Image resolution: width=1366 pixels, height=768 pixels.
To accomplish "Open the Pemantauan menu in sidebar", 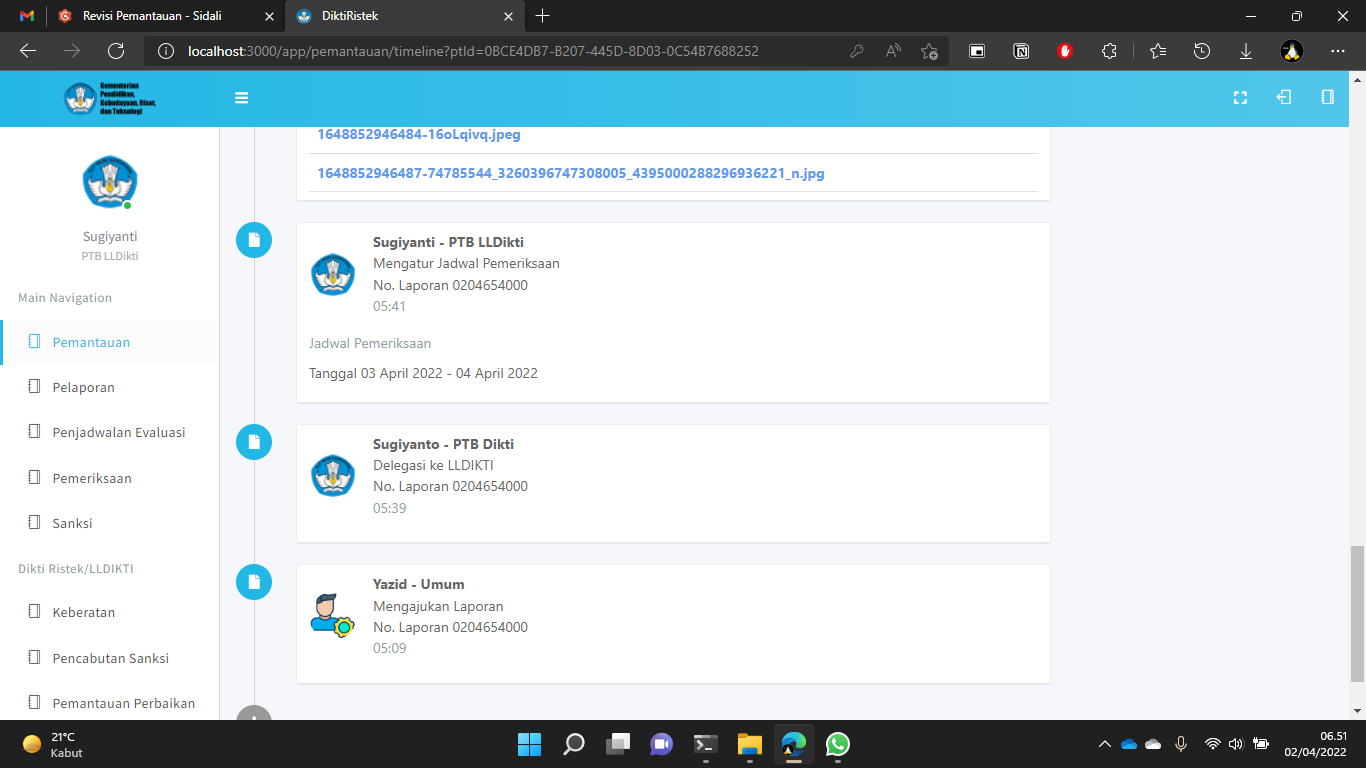I will pyautogui.click(x=91, y=342).
